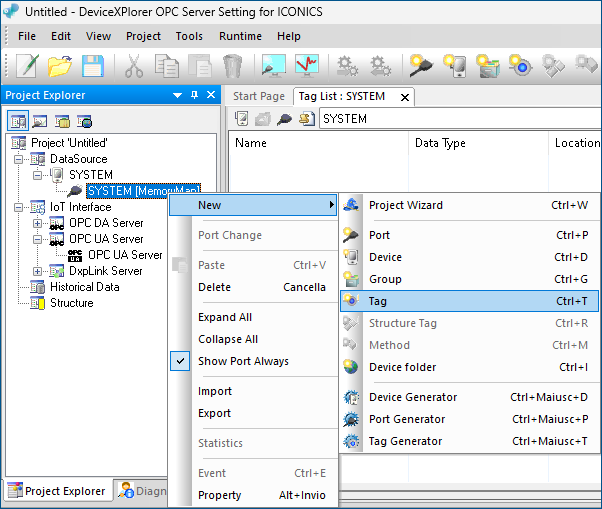Select third Project Explorer view icon
Viewport: 602px width, 509px height.
62,121
